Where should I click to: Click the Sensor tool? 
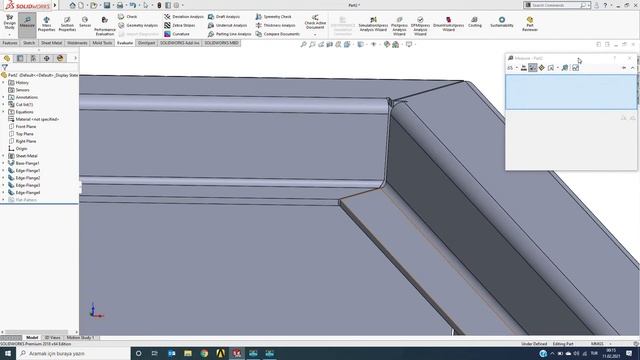[x=85, y=22]
